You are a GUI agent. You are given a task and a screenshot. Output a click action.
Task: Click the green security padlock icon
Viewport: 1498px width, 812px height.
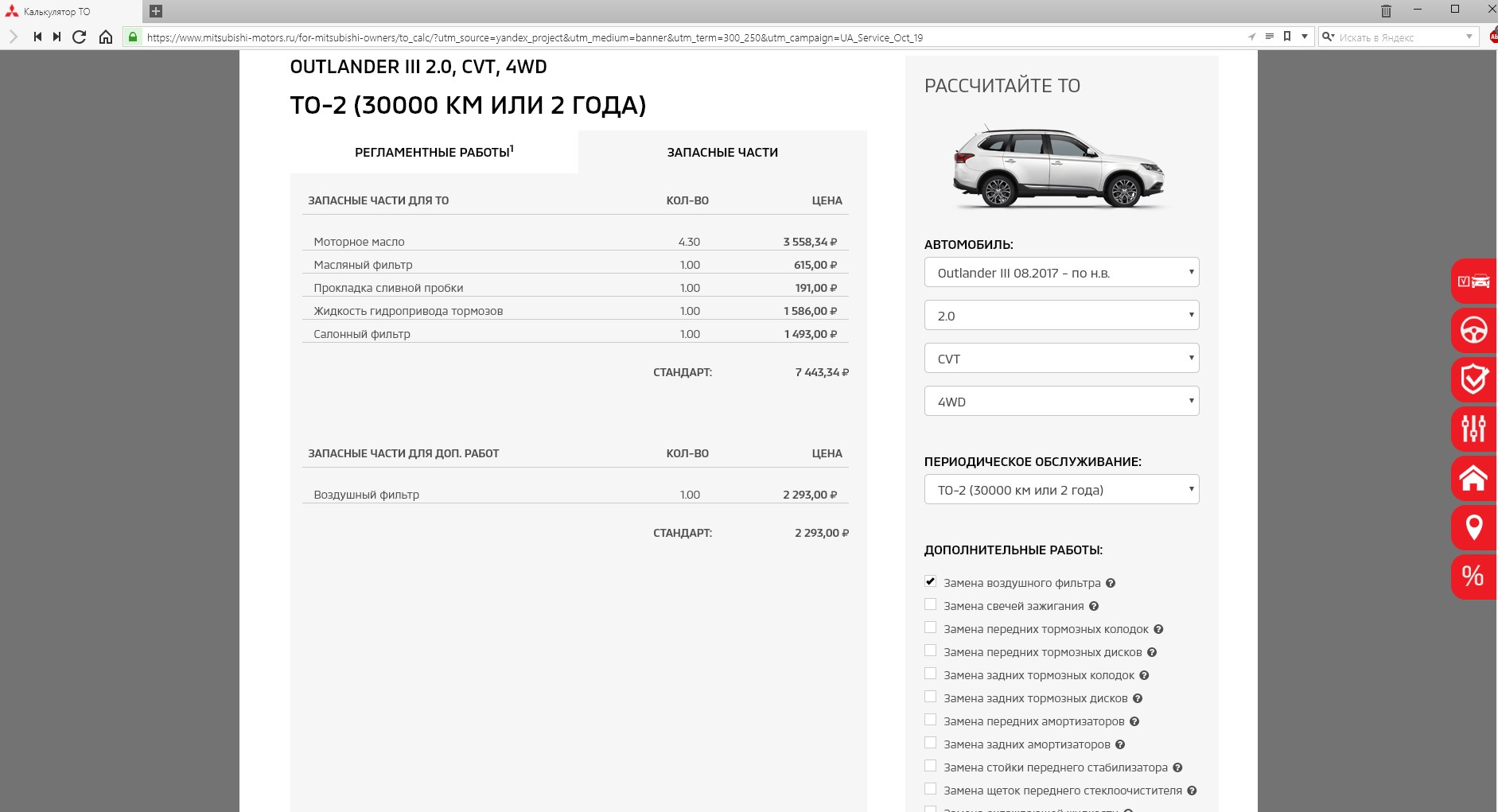[x=133, y=37]
